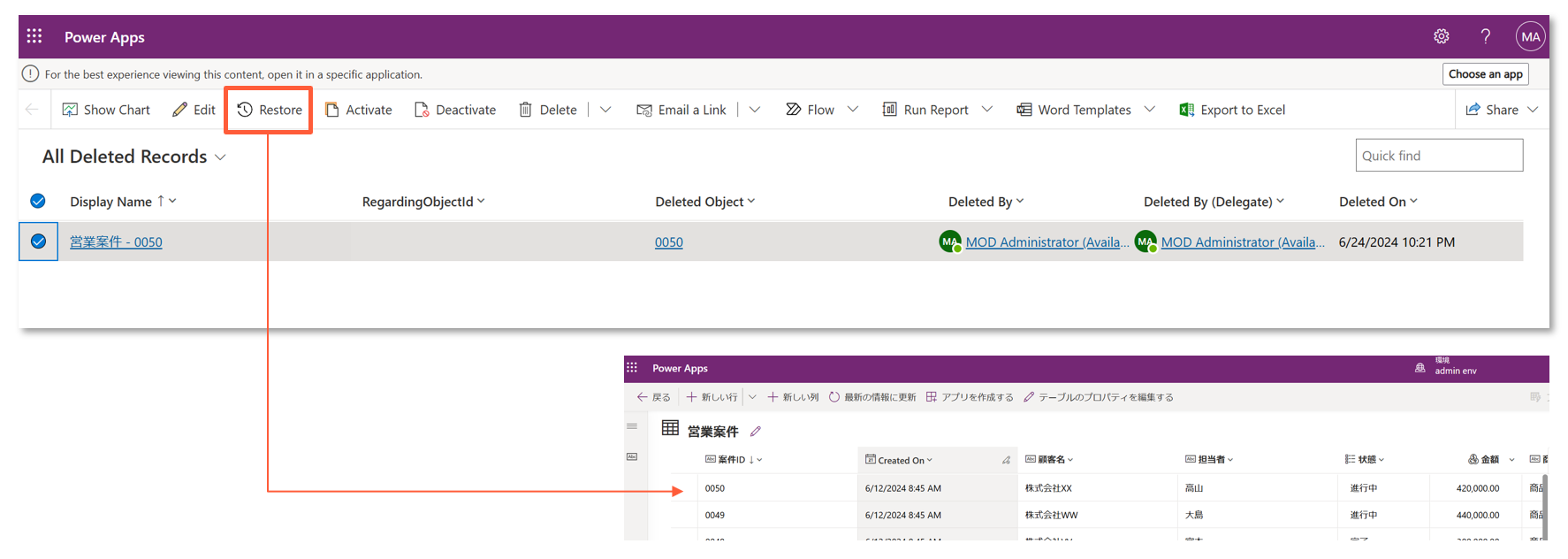1568x559 pixels.
Task: Open the 0050 deleted object link
Action: click(669, 242)
